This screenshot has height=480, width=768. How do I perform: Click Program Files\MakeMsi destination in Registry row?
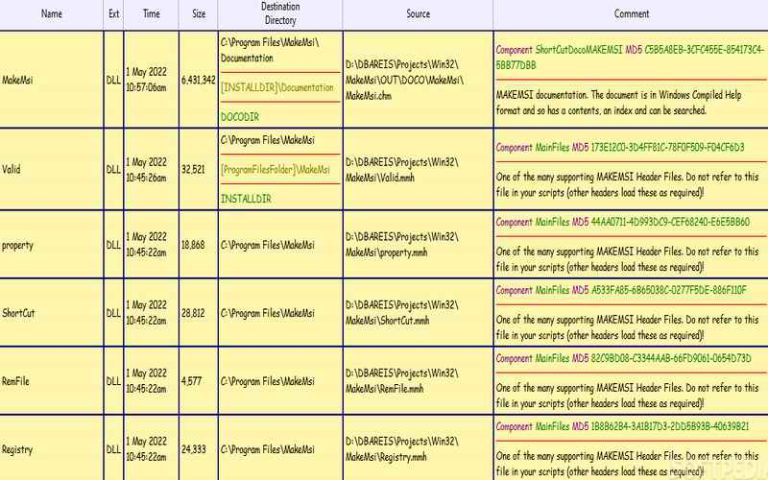[267, 449]
